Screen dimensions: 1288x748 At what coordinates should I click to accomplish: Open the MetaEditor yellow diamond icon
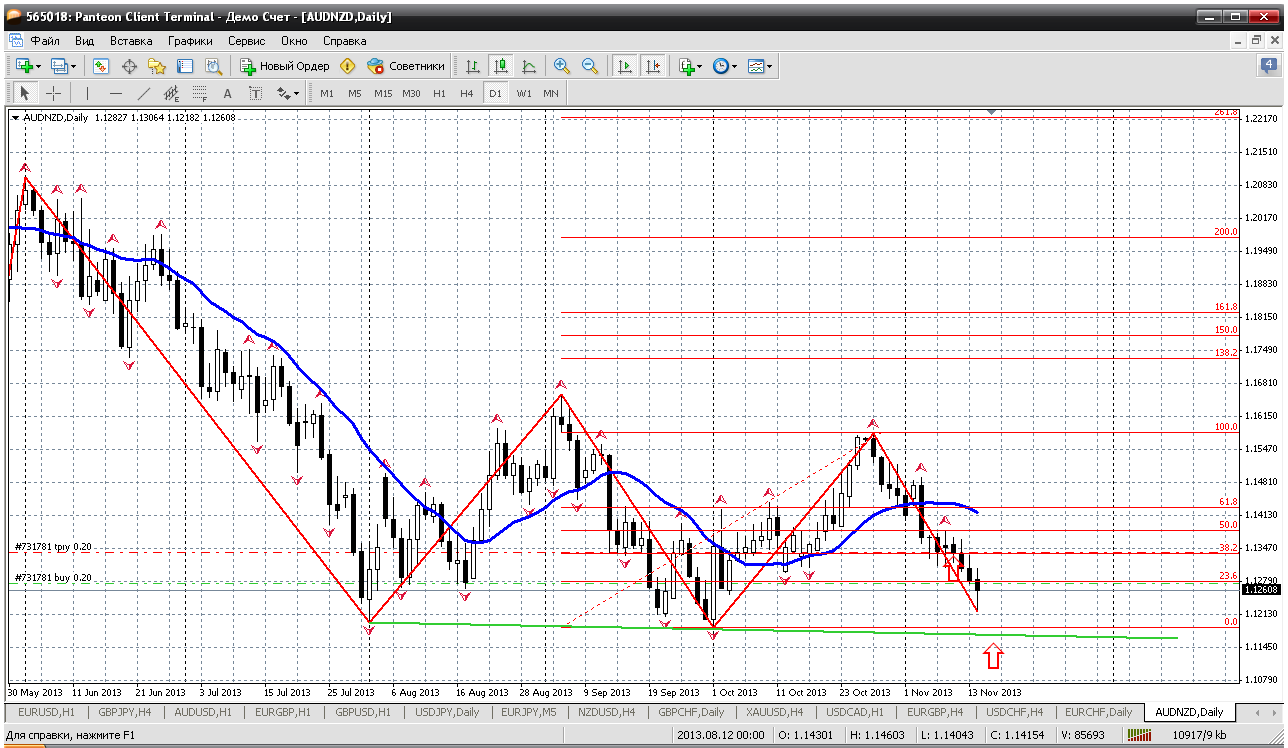[x=347, y=66]
